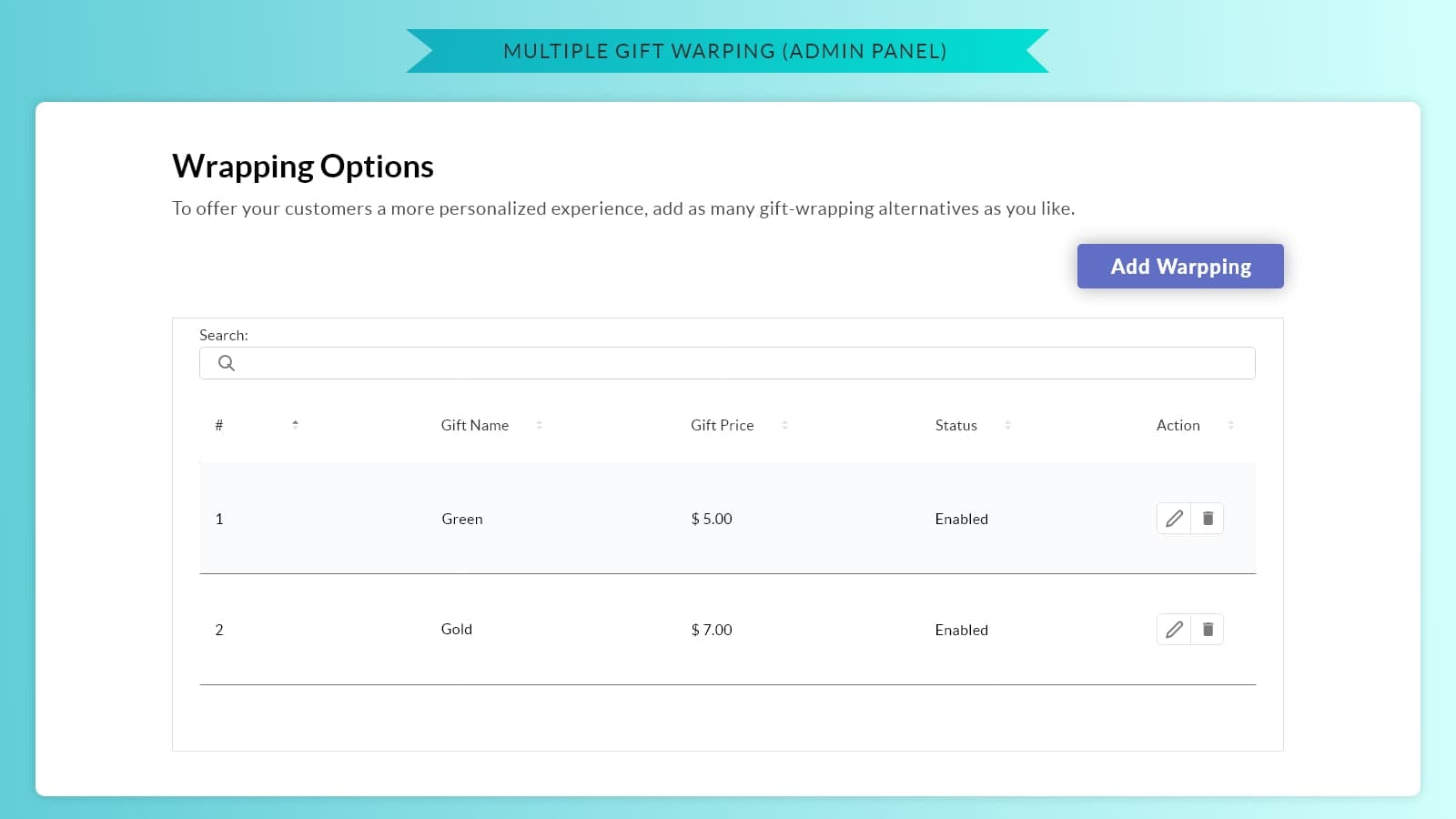Edit the Gold wrapping with pencil icon
The width and height of the screenshot is (1456, 819).
coord(1174,630)
